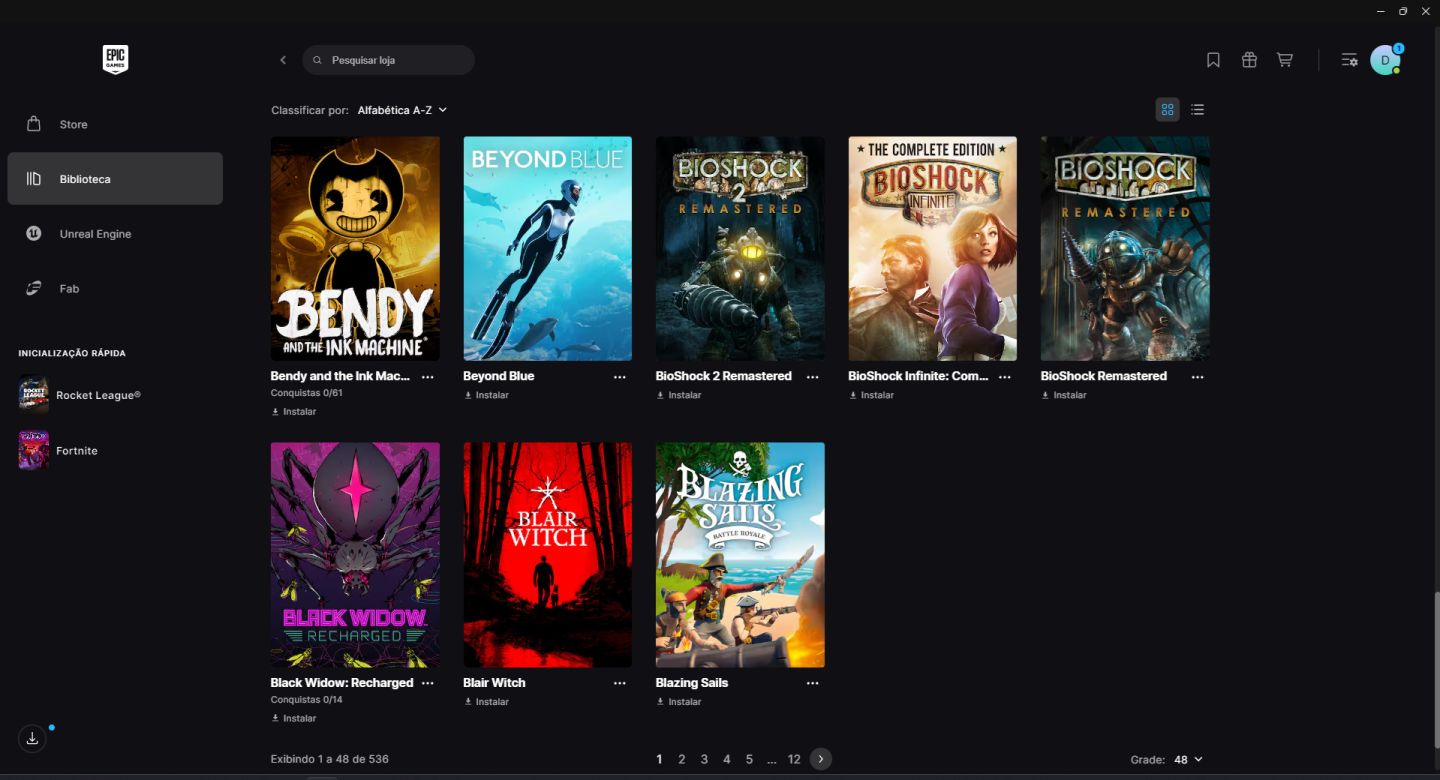Install Black Widow: Recharged
1440x780 pixels.
click(294, 718)
